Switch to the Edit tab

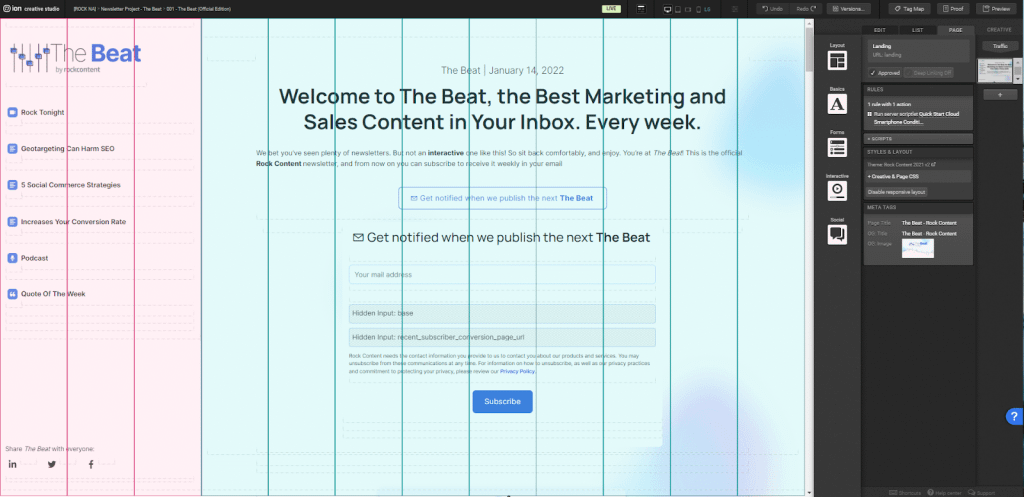pos(881,30)
